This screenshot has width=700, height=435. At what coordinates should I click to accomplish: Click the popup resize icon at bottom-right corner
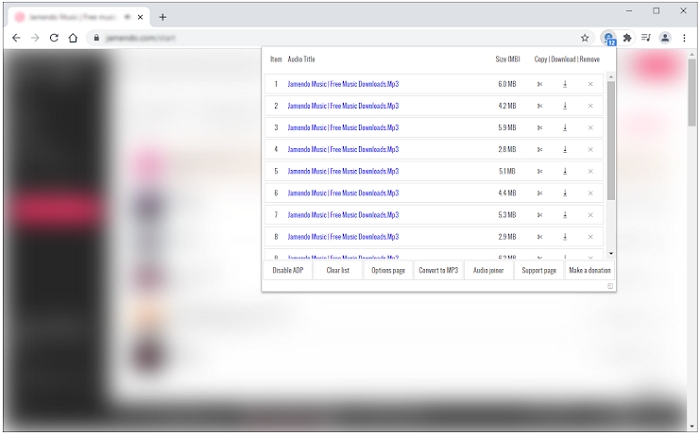pos(610,286)
